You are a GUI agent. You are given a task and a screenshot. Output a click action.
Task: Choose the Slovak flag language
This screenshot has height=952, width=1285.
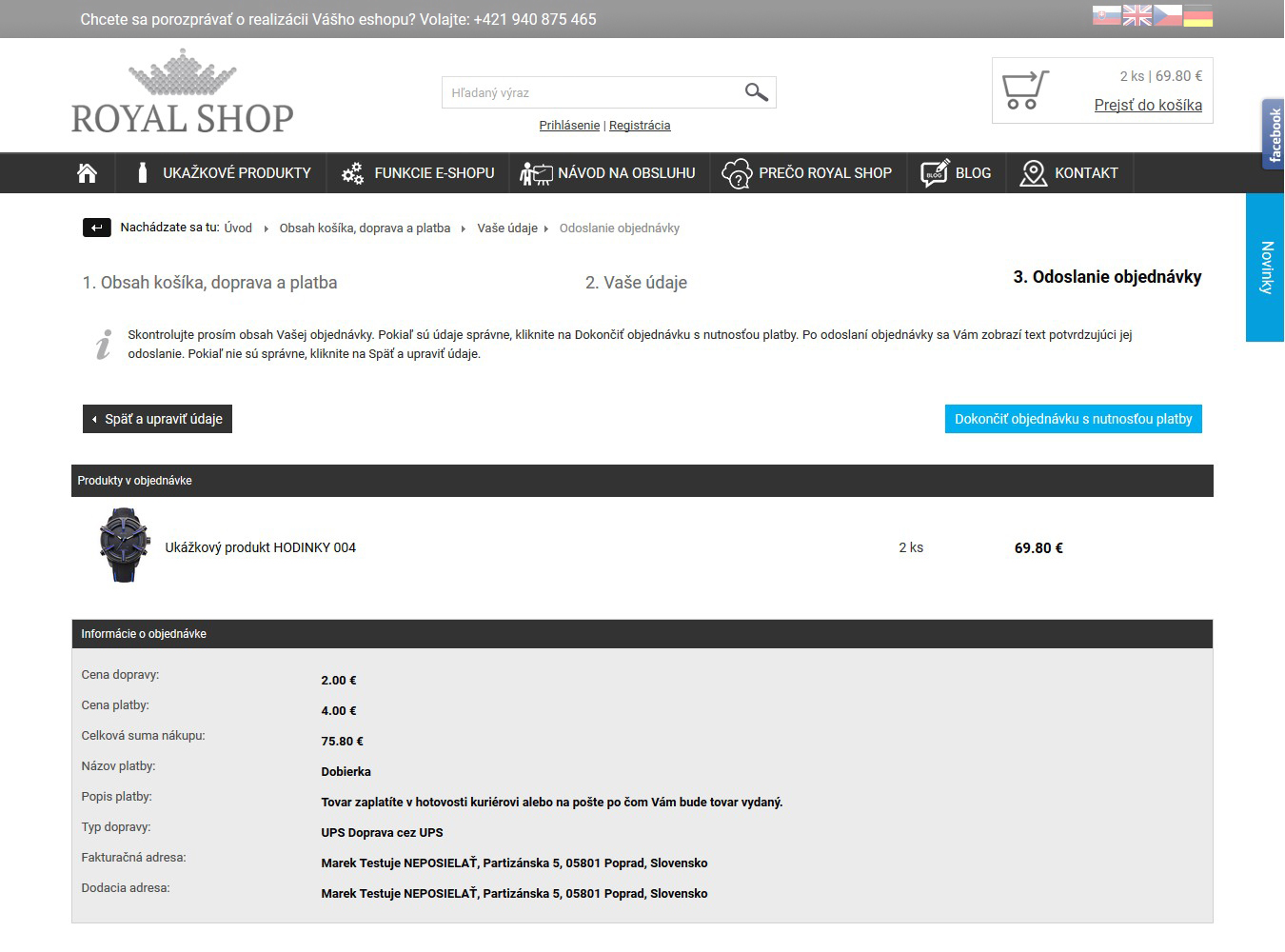pyautogui.click(x=1106, y=15)
